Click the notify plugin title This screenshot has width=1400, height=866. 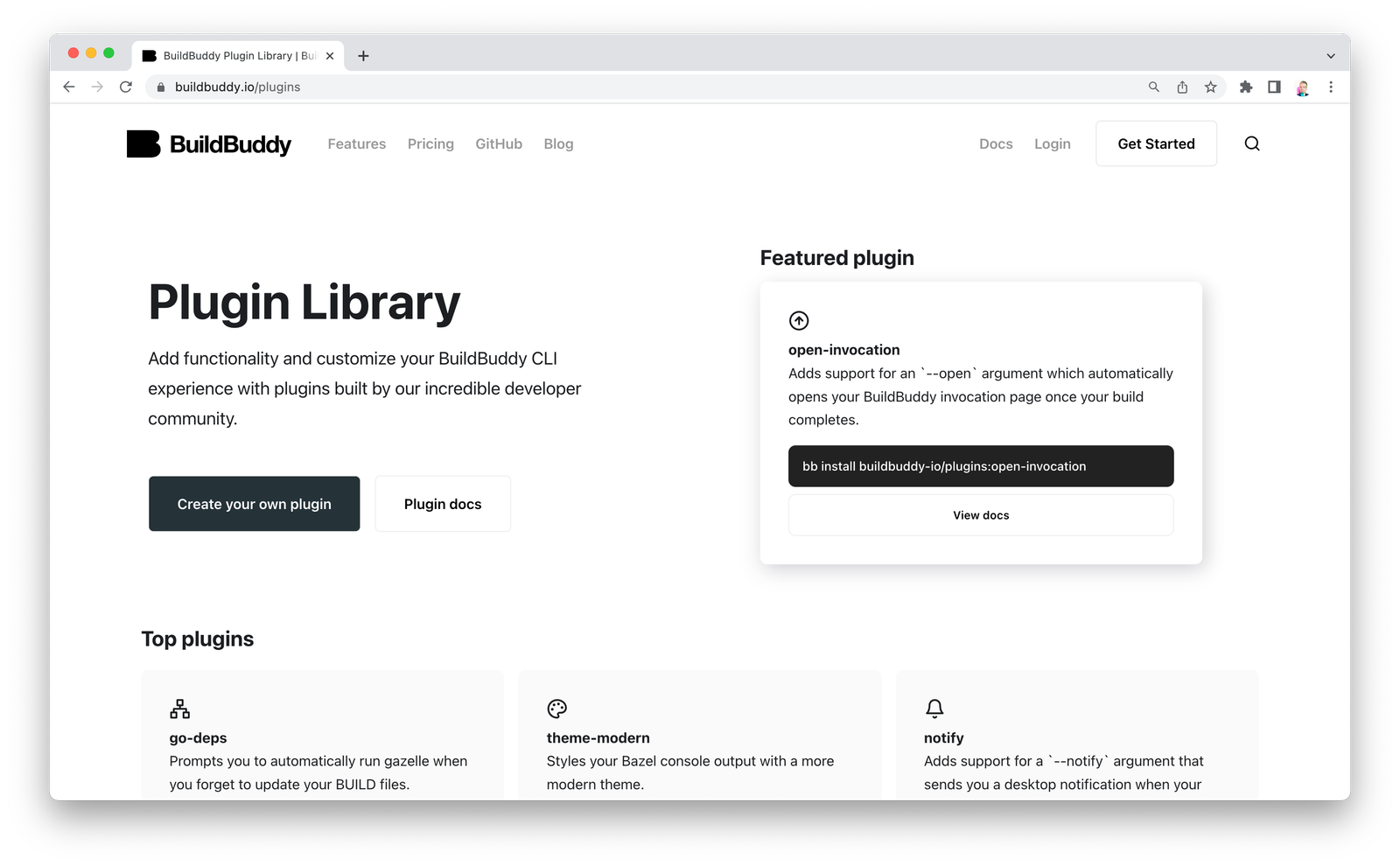pyautogui.click(x=943, y=738)
